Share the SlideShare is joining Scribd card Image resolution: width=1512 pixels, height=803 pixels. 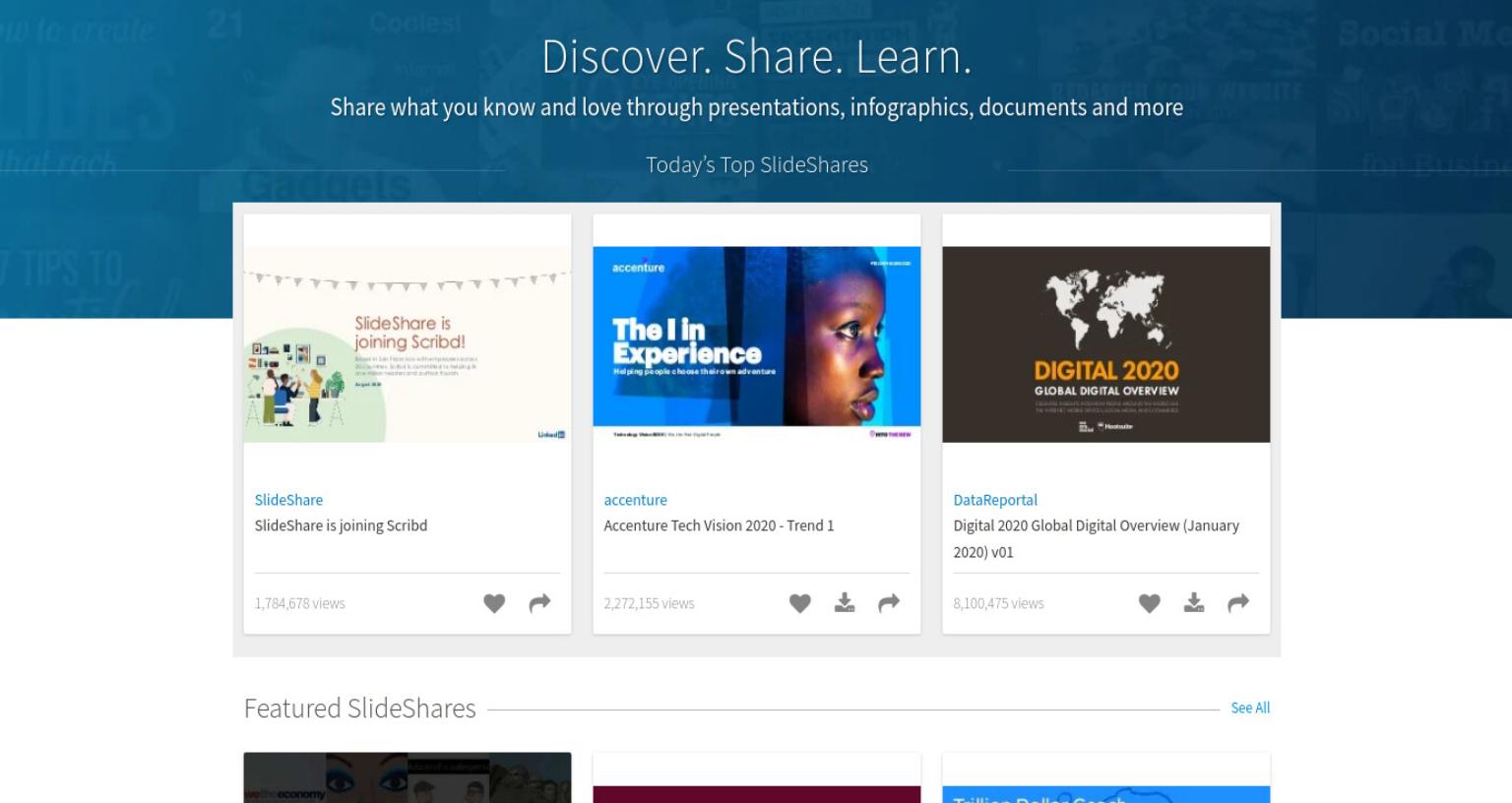539,603
